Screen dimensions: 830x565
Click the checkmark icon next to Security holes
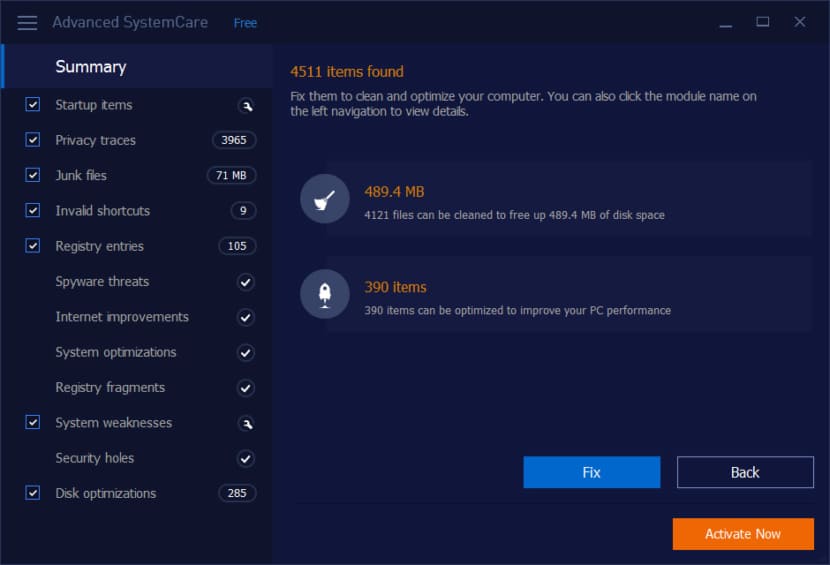pyautogui.click(x=246, y=459)
